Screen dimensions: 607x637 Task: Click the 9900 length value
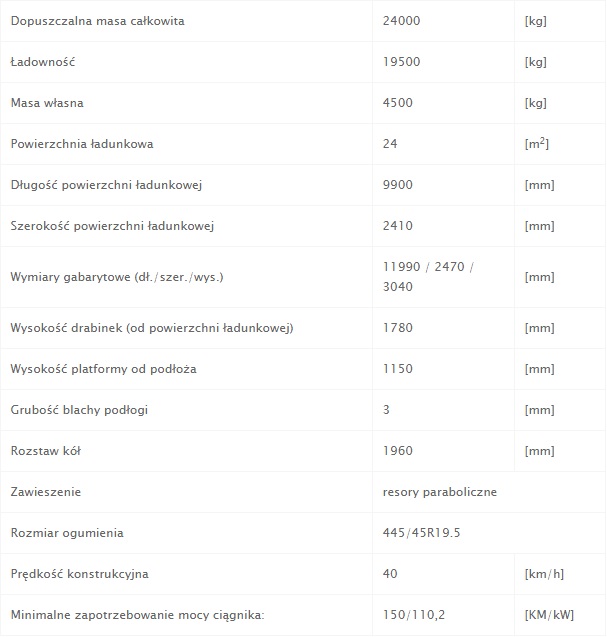pyautogui.click(x=397, y=185)
